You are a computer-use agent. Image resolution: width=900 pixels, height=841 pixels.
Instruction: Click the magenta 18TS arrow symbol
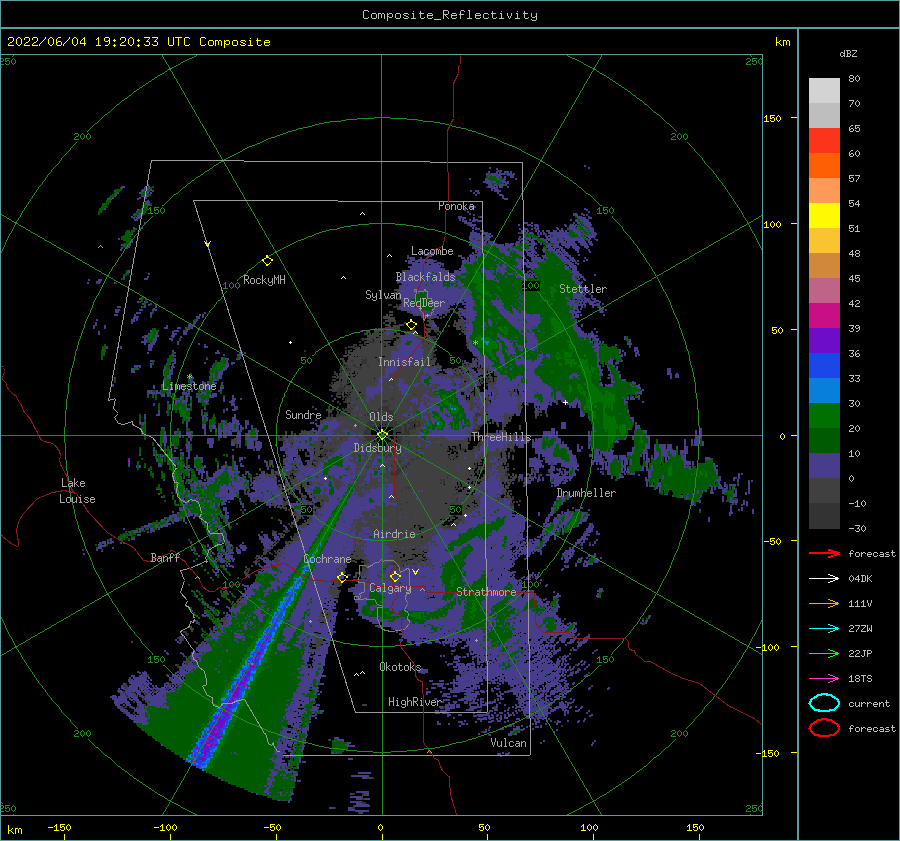824,679
